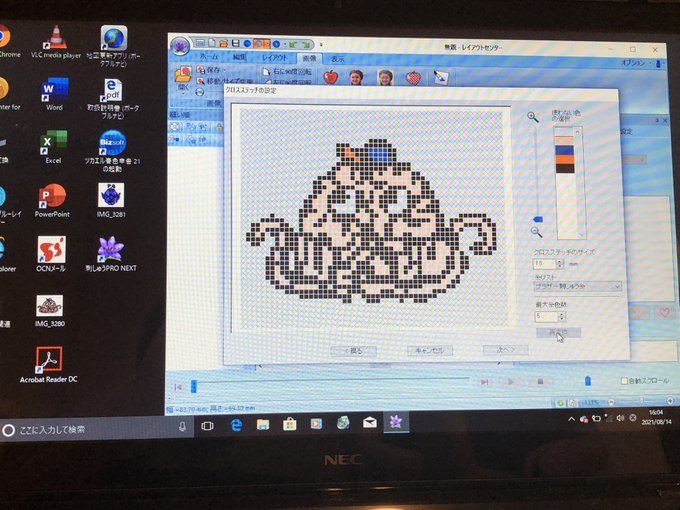Select the pale pink color in omit-colors list
This screenshot has width=680, height=510.
pos(564,141)
